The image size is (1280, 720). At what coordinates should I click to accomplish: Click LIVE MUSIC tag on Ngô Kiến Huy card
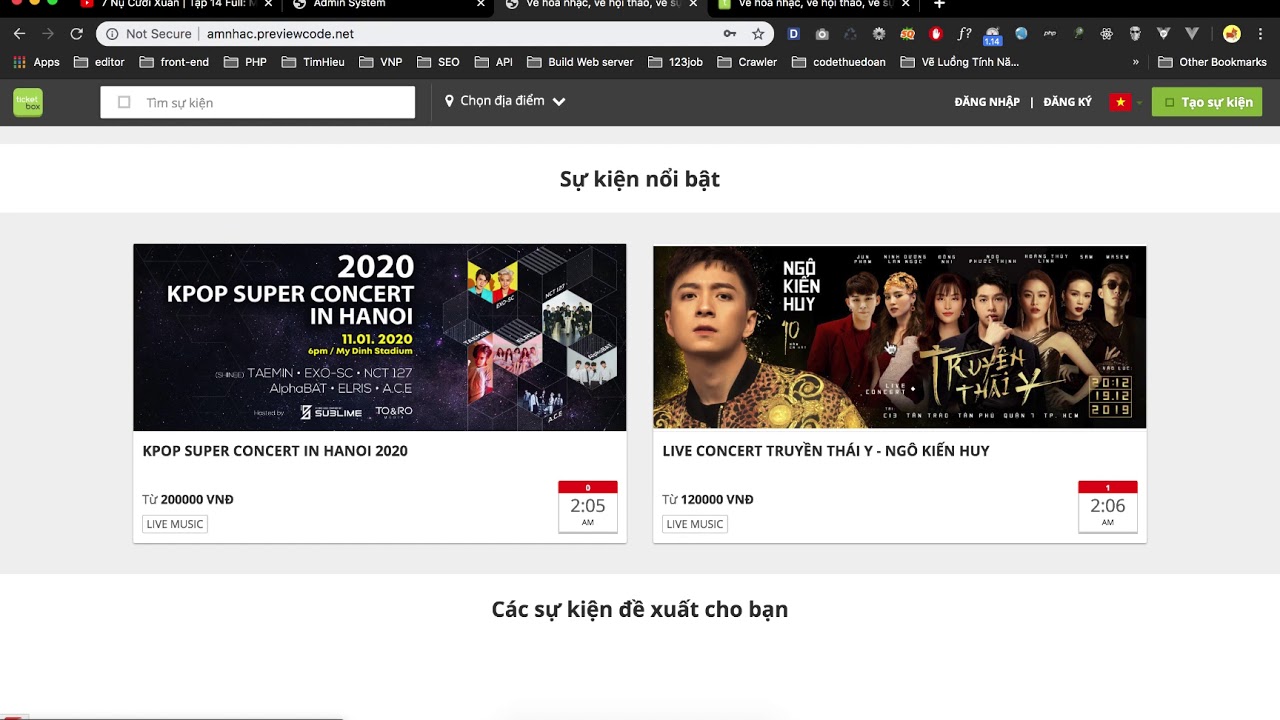point(695,524)
